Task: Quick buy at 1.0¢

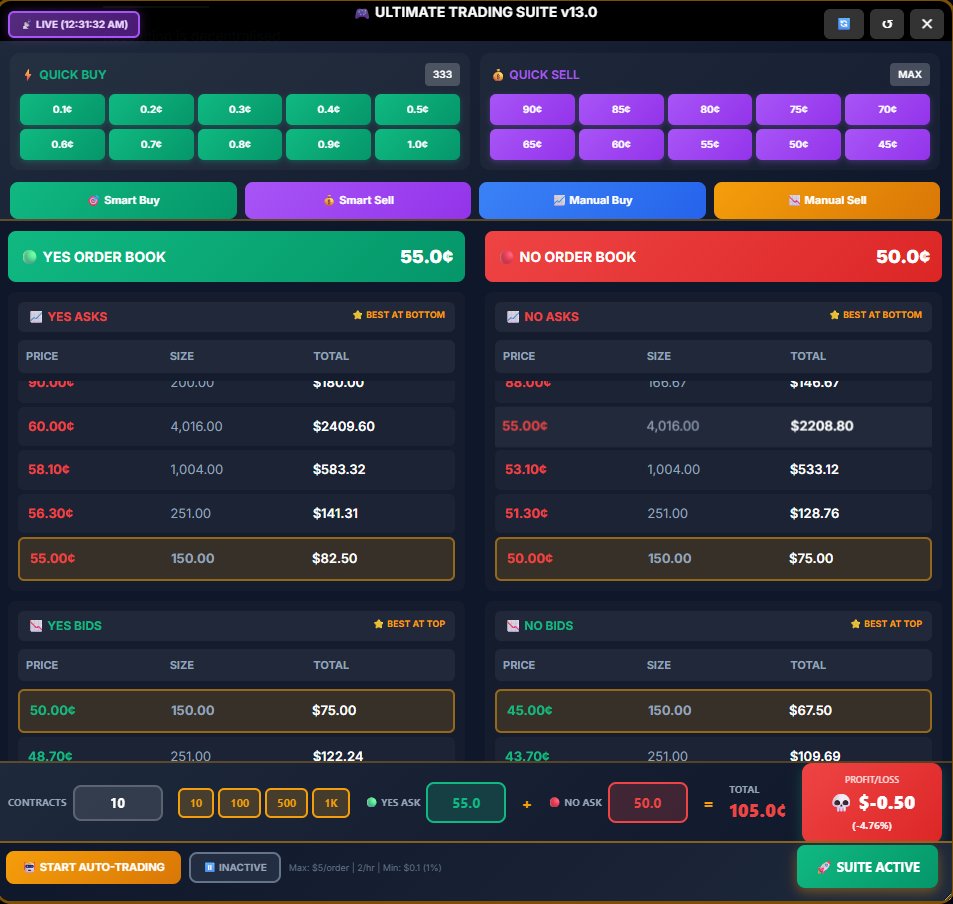Action: point(418,145)
